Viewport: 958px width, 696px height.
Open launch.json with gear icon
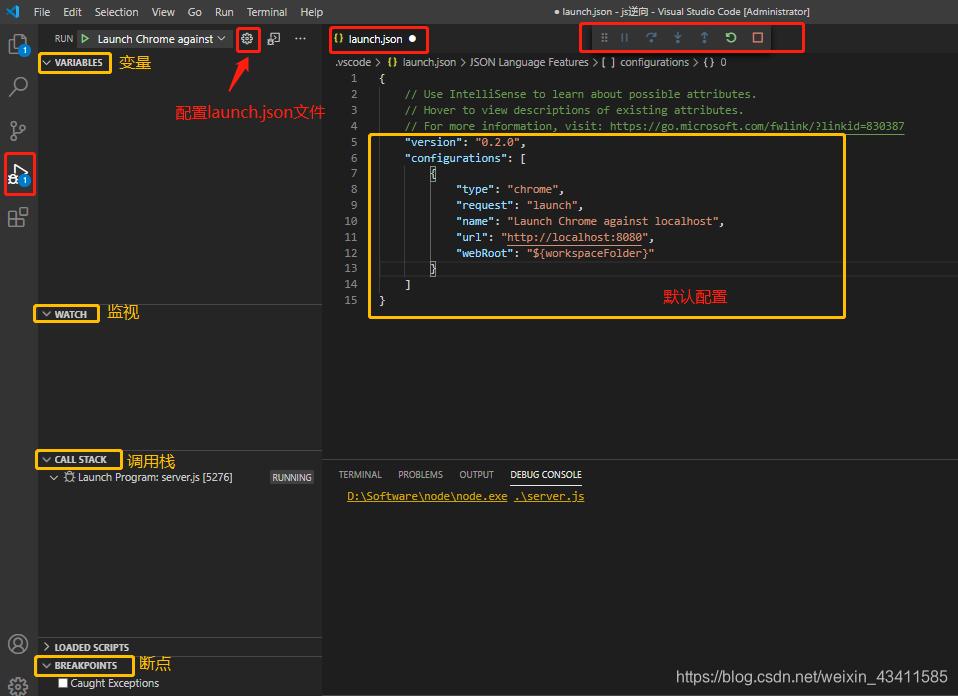coord(247,38)
